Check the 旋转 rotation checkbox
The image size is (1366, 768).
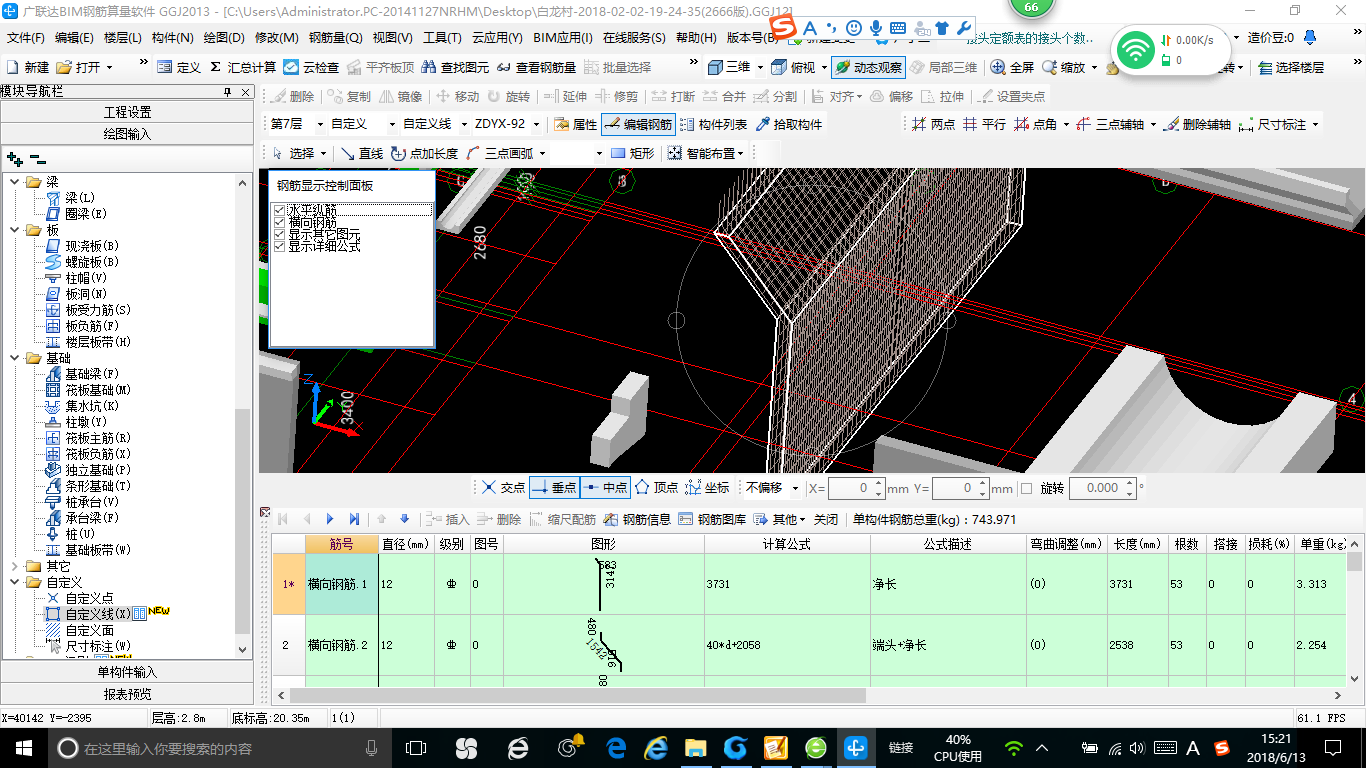[1026, 488]
